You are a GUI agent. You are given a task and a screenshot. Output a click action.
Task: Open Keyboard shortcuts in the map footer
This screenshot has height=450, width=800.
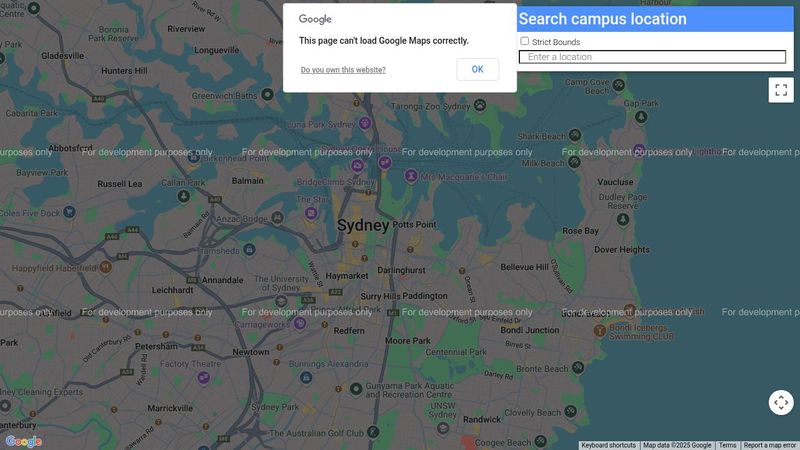(609, 445)
